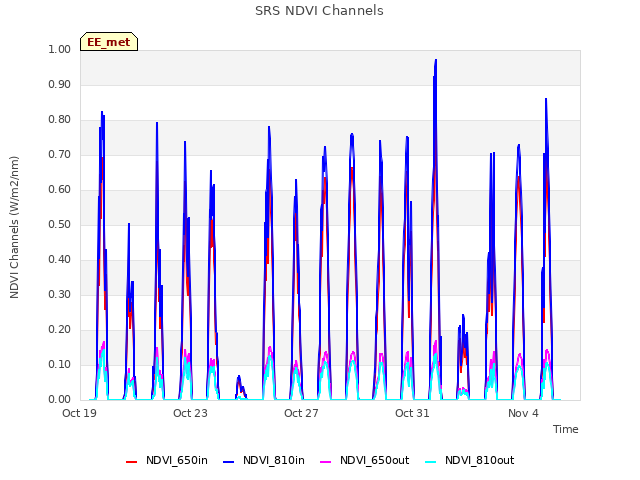Select the NDVI_650out legend label

(374, 460)
